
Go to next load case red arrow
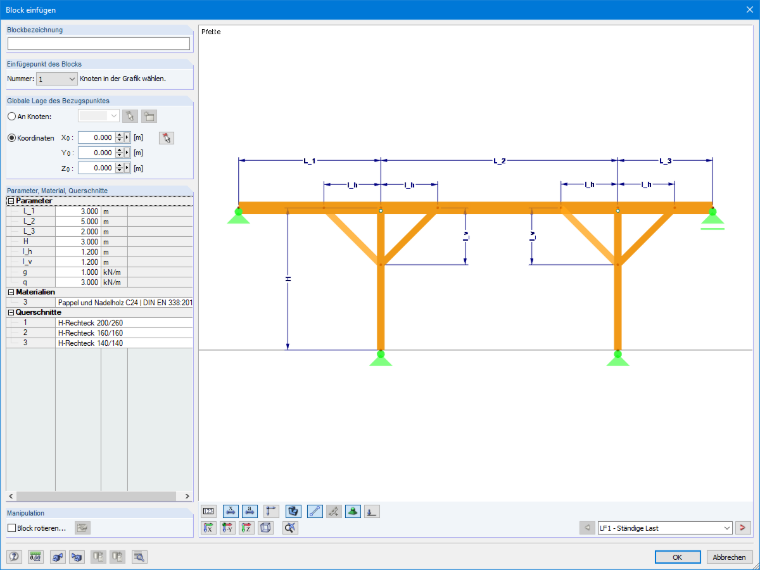tap(743, 528)
